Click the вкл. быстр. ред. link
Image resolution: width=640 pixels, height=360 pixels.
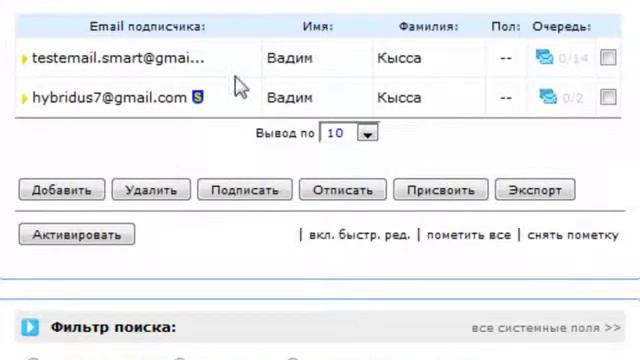[359, 235]
